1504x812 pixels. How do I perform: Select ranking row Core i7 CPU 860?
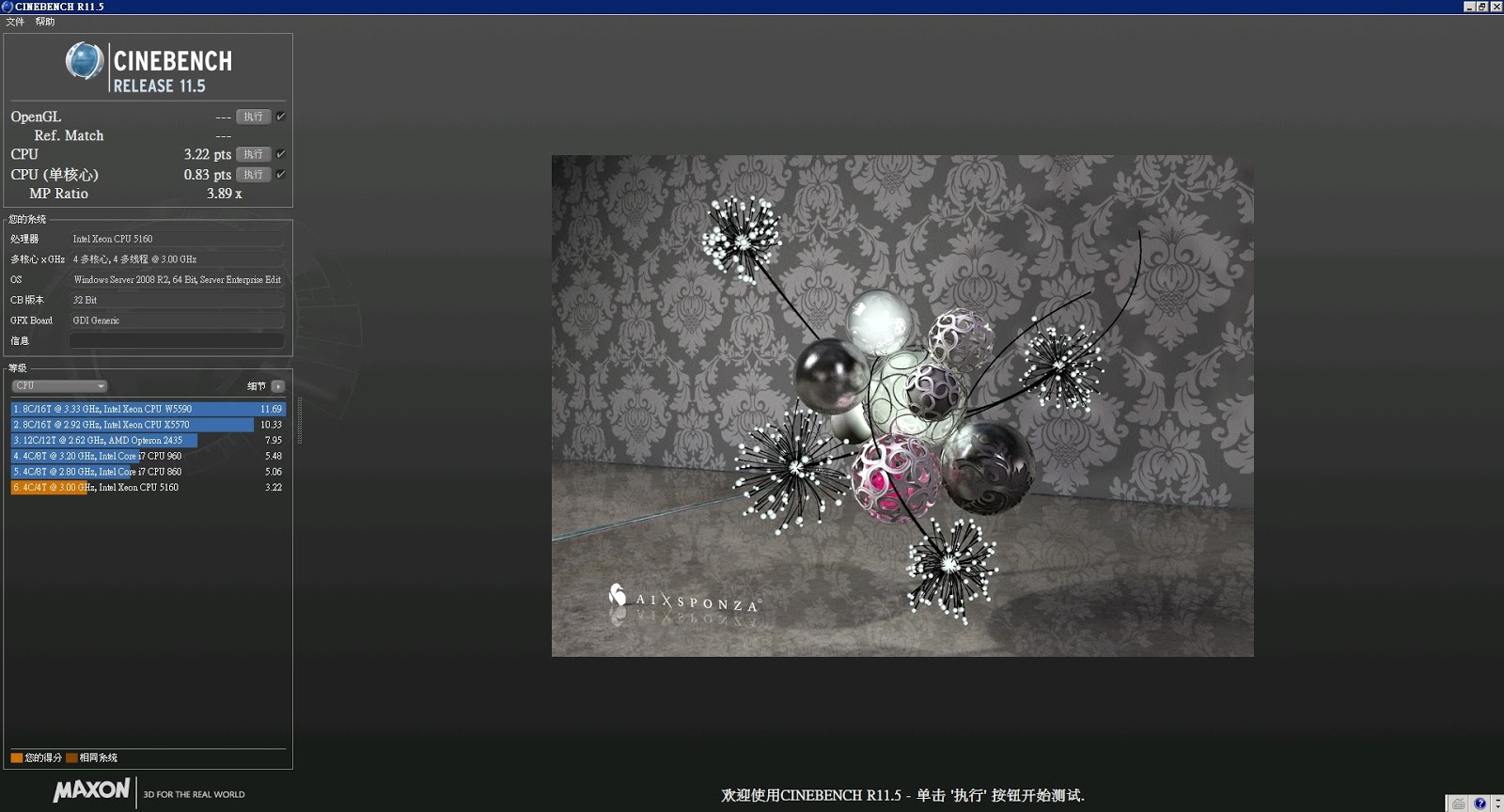(x=148, y=472)
